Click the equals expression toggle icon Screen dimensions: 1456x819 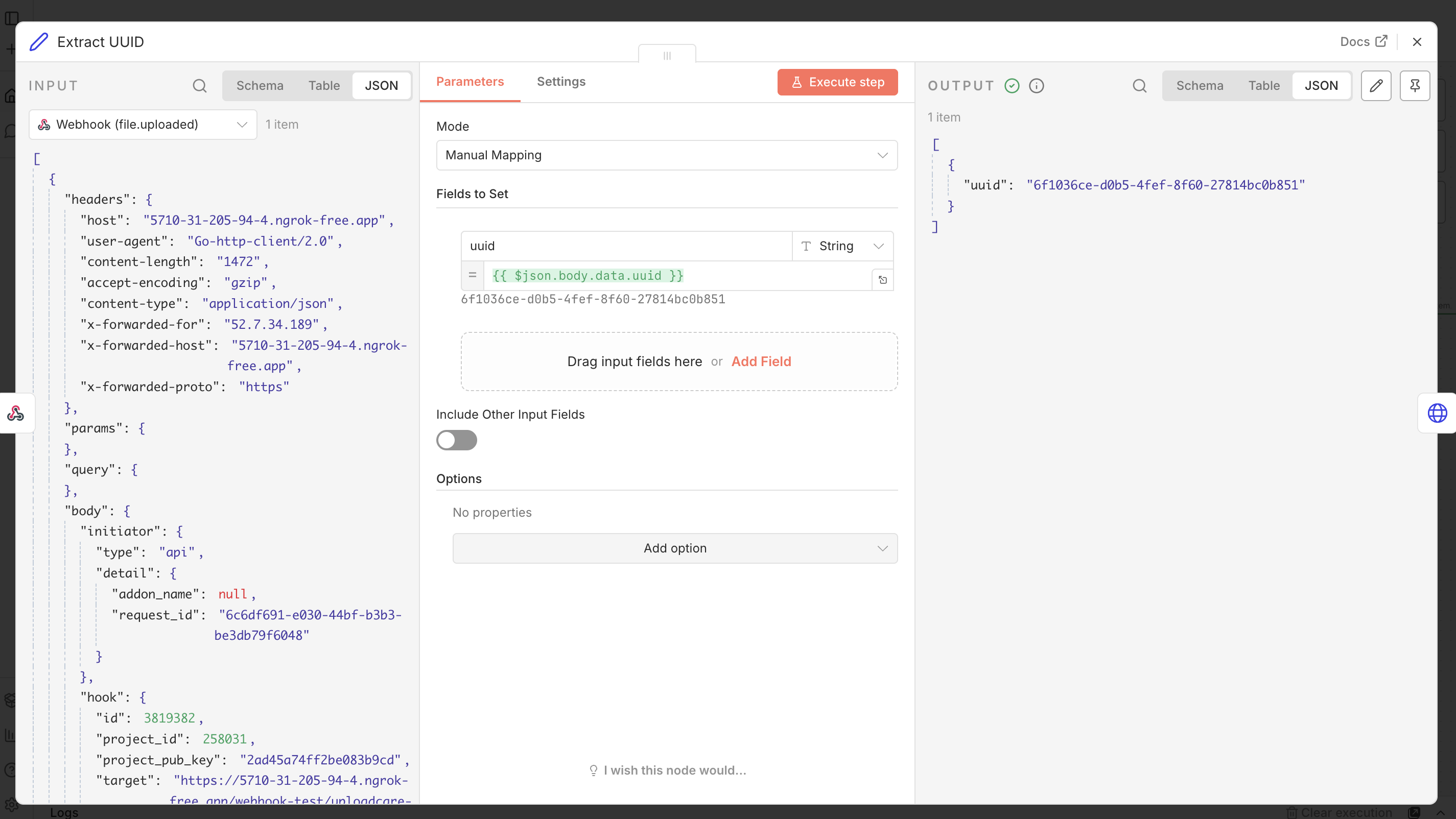pyautogui.click(x=473, y=276)
